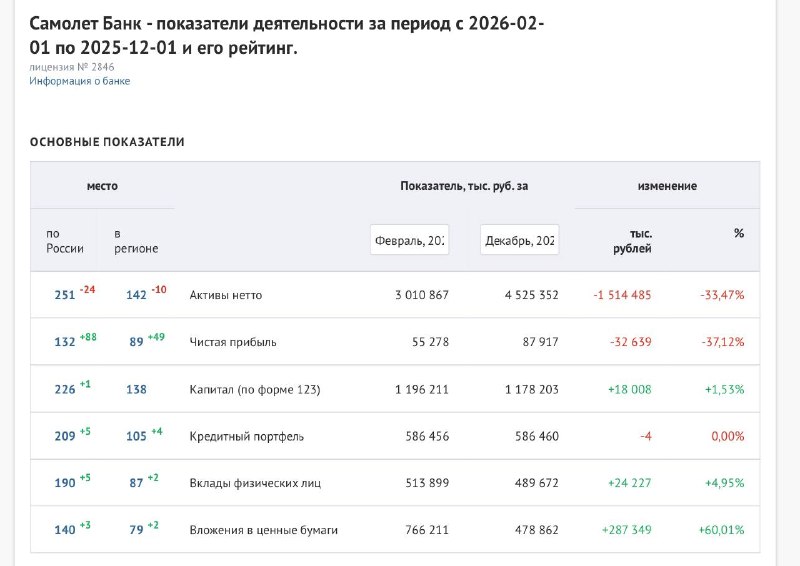Image resolution: width=800 pixels, height=566 pixels.
Task: Select the value '1 178 203'
Action: (532, 389)
